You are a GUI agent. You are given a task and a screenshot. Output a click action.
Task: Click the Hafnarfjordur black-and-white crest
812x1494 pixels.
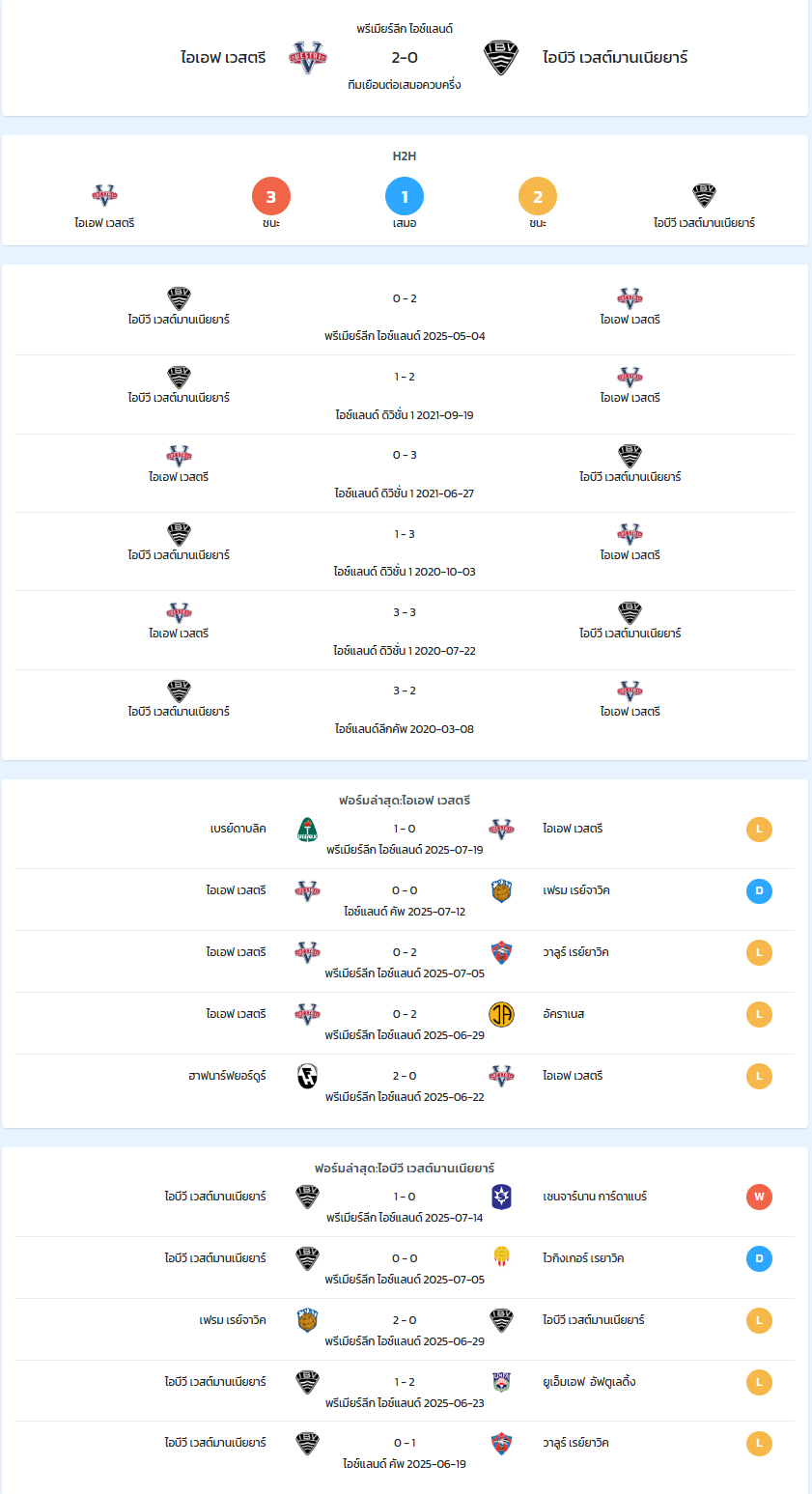(x=308, y=1076)
